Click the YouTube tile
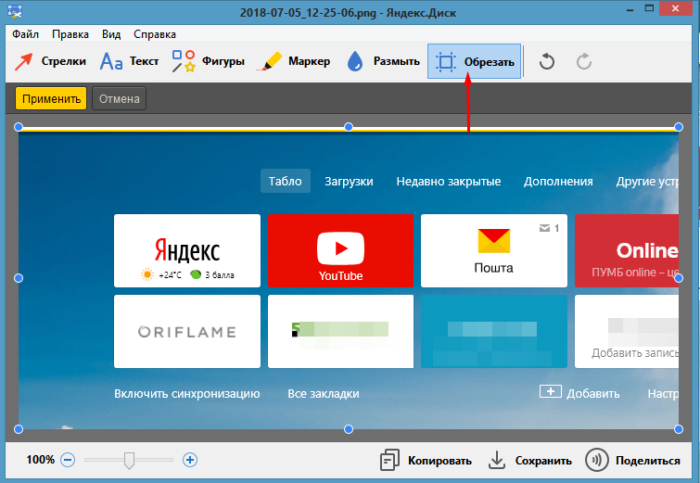Screen dimensions: 700x483 tap(341, 250)
